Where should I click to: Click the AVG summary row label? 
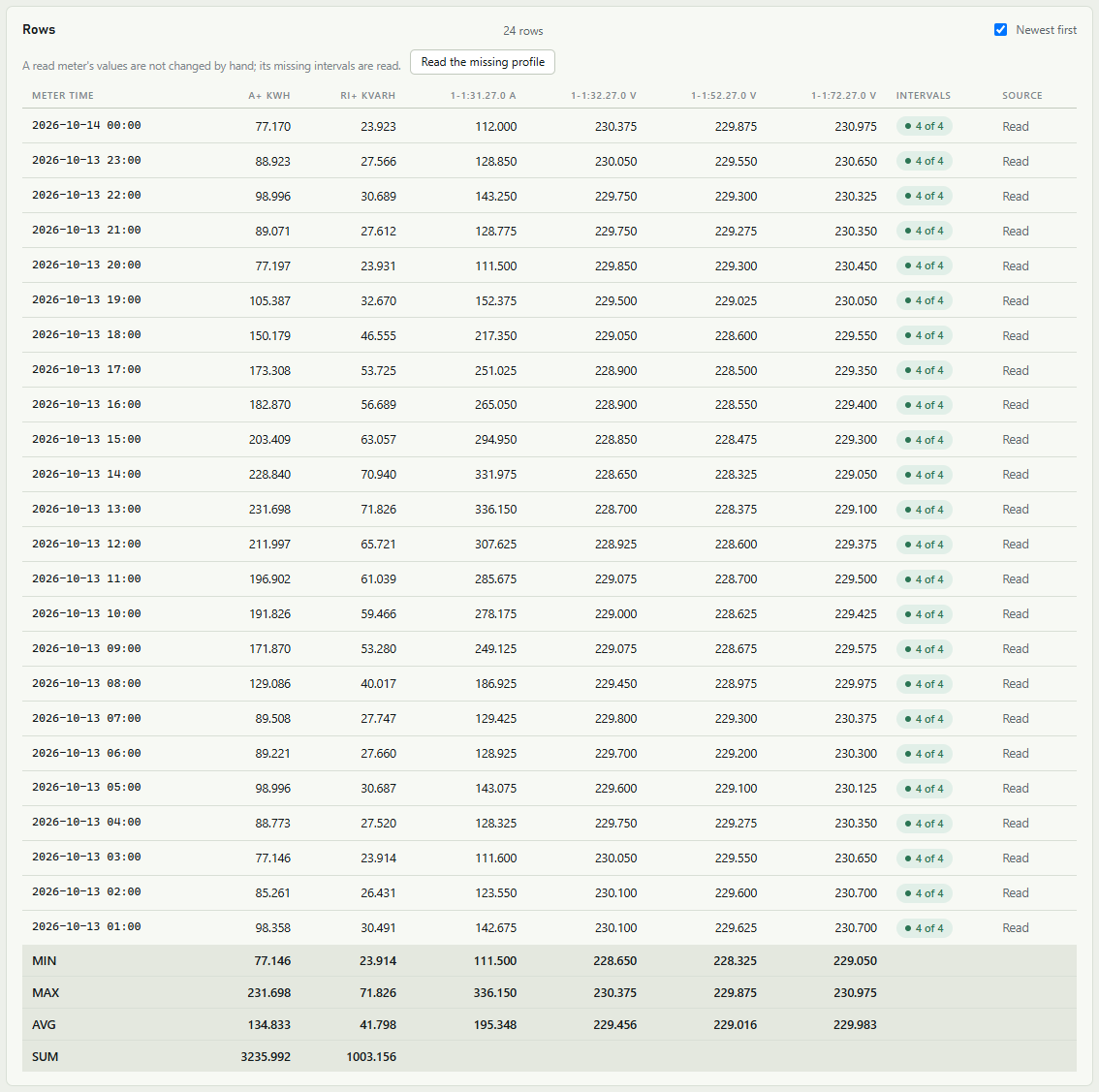45,1025
